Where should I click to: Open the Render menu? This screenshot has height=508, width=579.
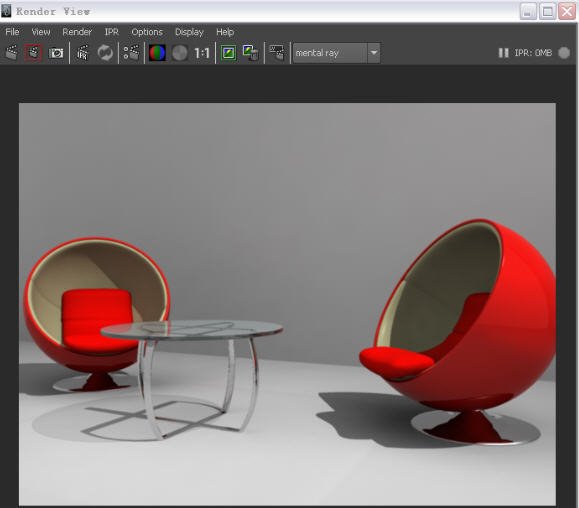[x=77, y=32]
